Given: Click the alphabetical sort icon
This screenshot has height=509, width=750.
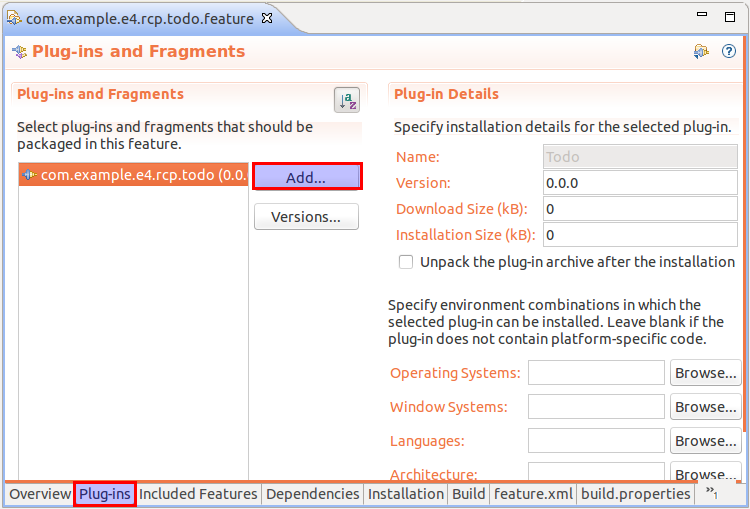Looking at the screenshot, I should (x=346, y=100).
